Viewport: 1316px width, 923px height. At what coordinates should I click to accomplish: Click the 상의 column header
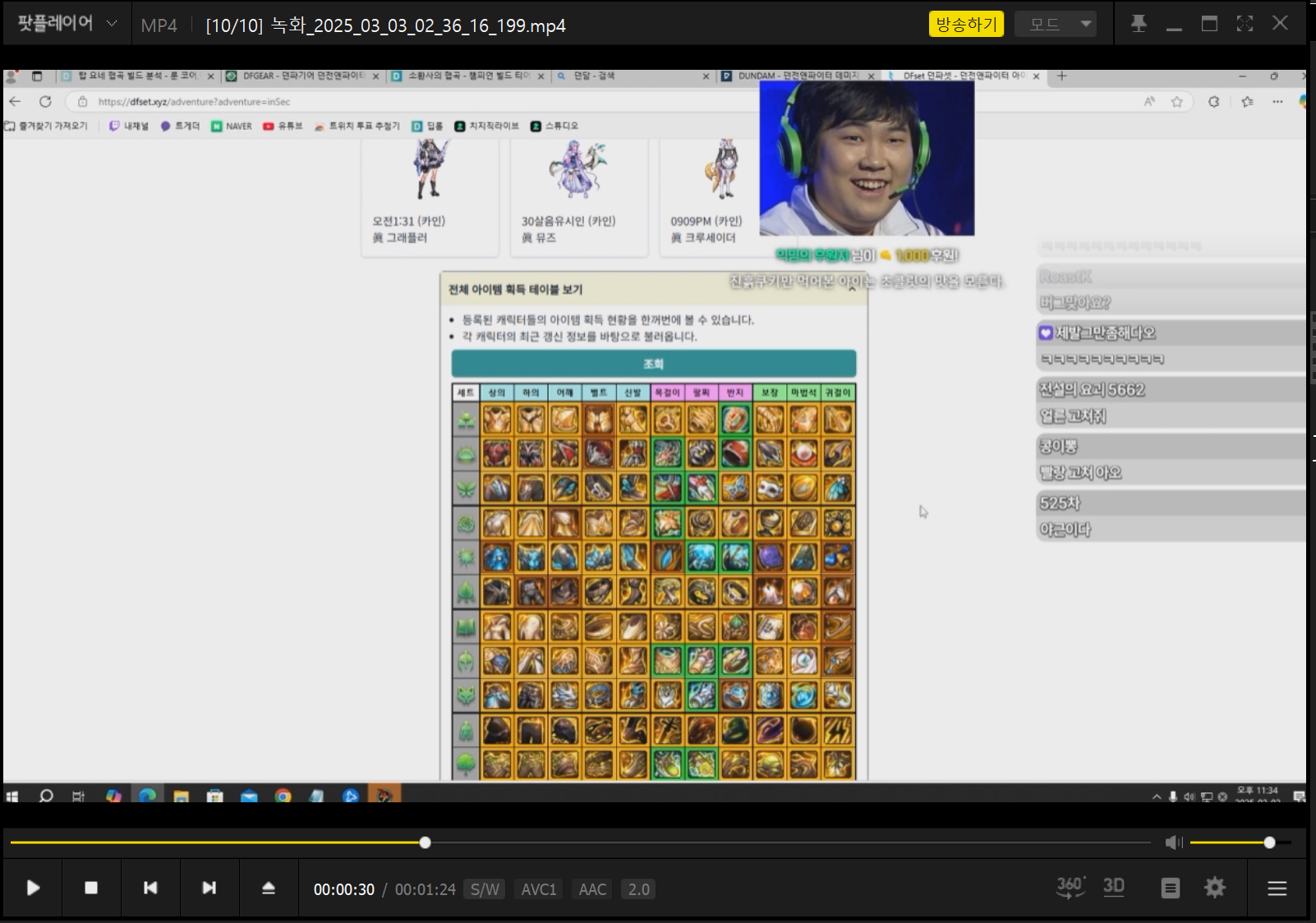(497, 393)
